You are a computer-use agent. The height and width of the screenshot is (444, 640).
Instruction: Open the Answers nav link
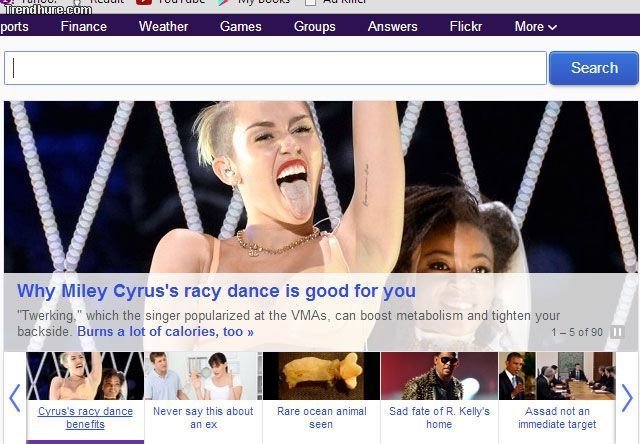[392, 26]
